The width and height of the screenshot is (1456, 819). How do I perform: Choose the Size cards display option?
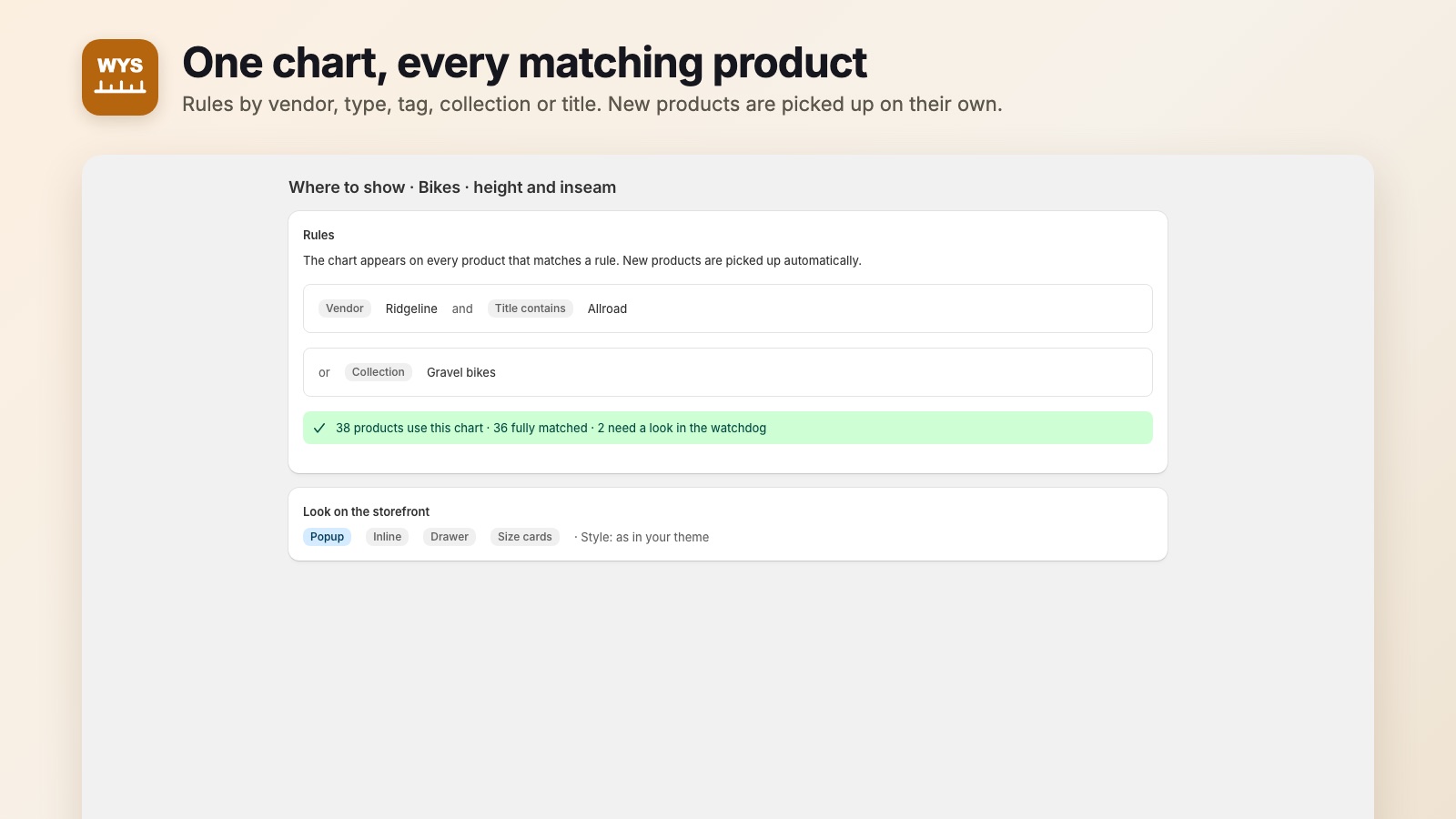click(x=525, y=537)
